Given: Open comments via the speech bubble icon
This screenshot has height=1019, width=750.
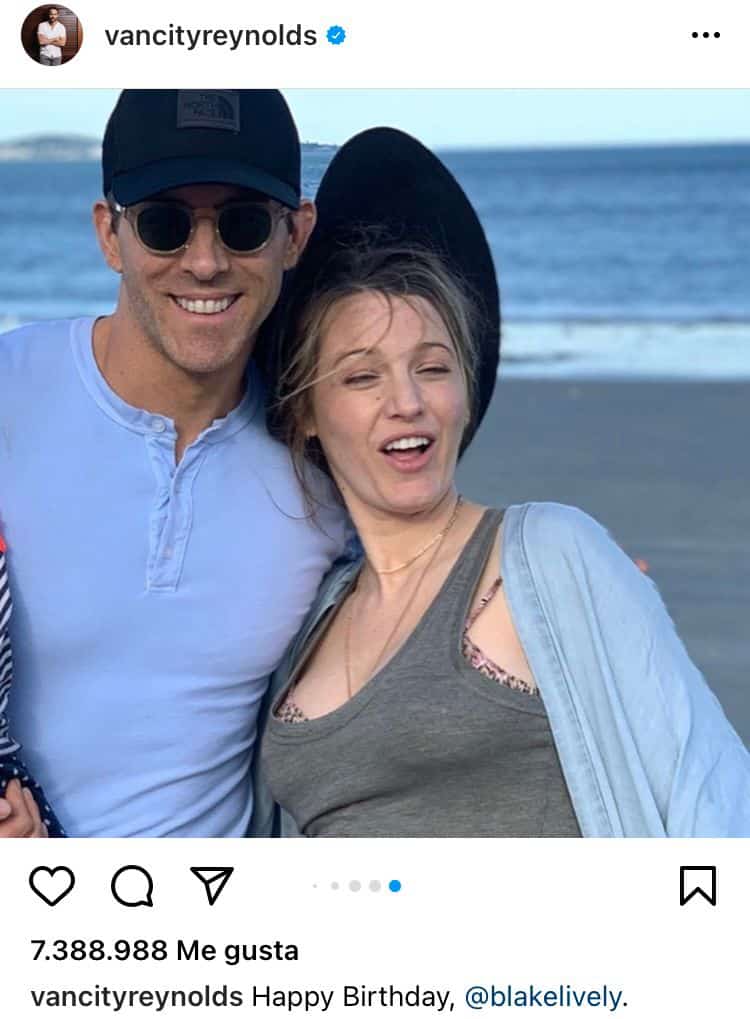Looking at the screenshot, I should pyautogui.click(x=132, y=886).
